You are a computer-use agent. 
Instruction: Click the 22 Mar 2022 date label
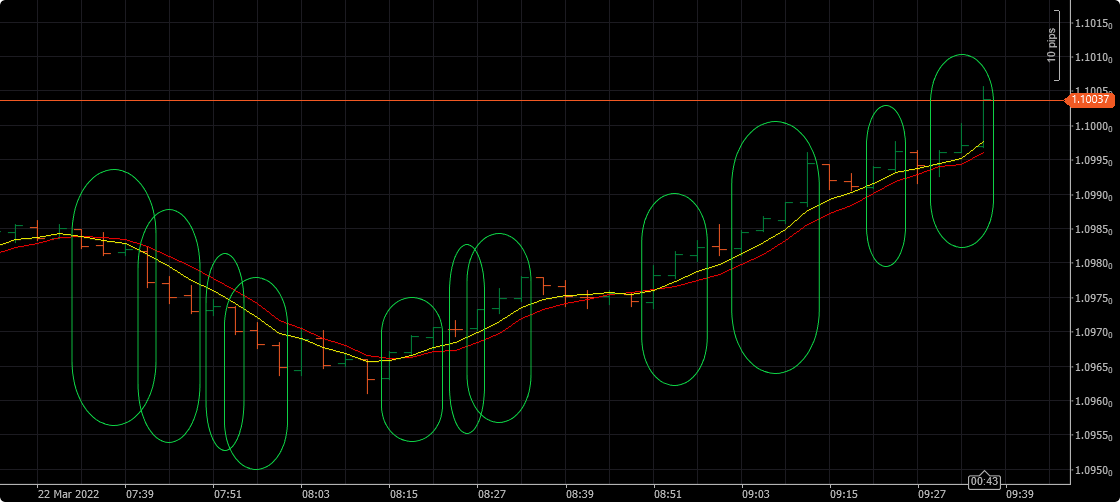click(69, 493)
